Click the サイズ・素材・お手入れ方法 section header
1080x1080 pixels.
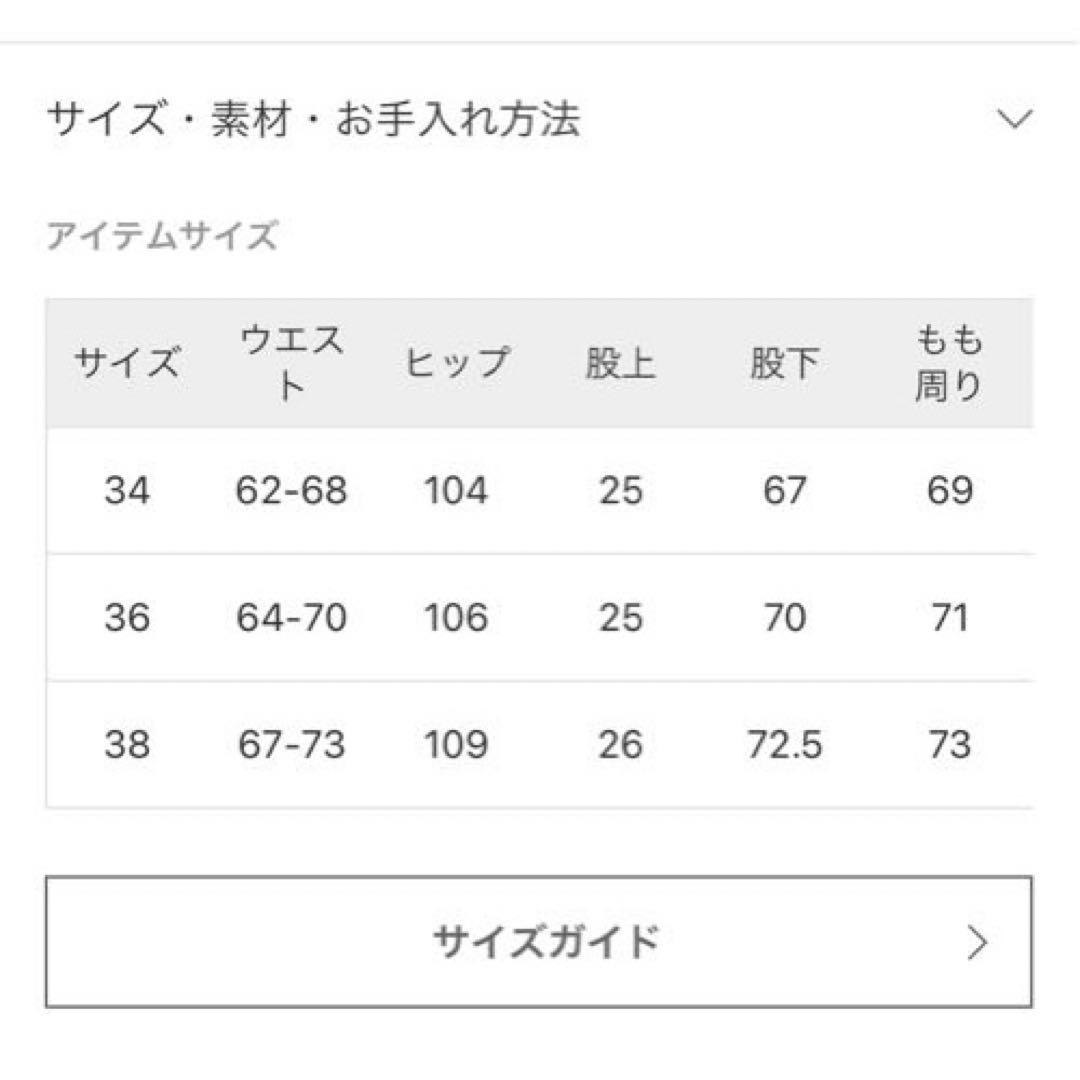pos(315,120)
